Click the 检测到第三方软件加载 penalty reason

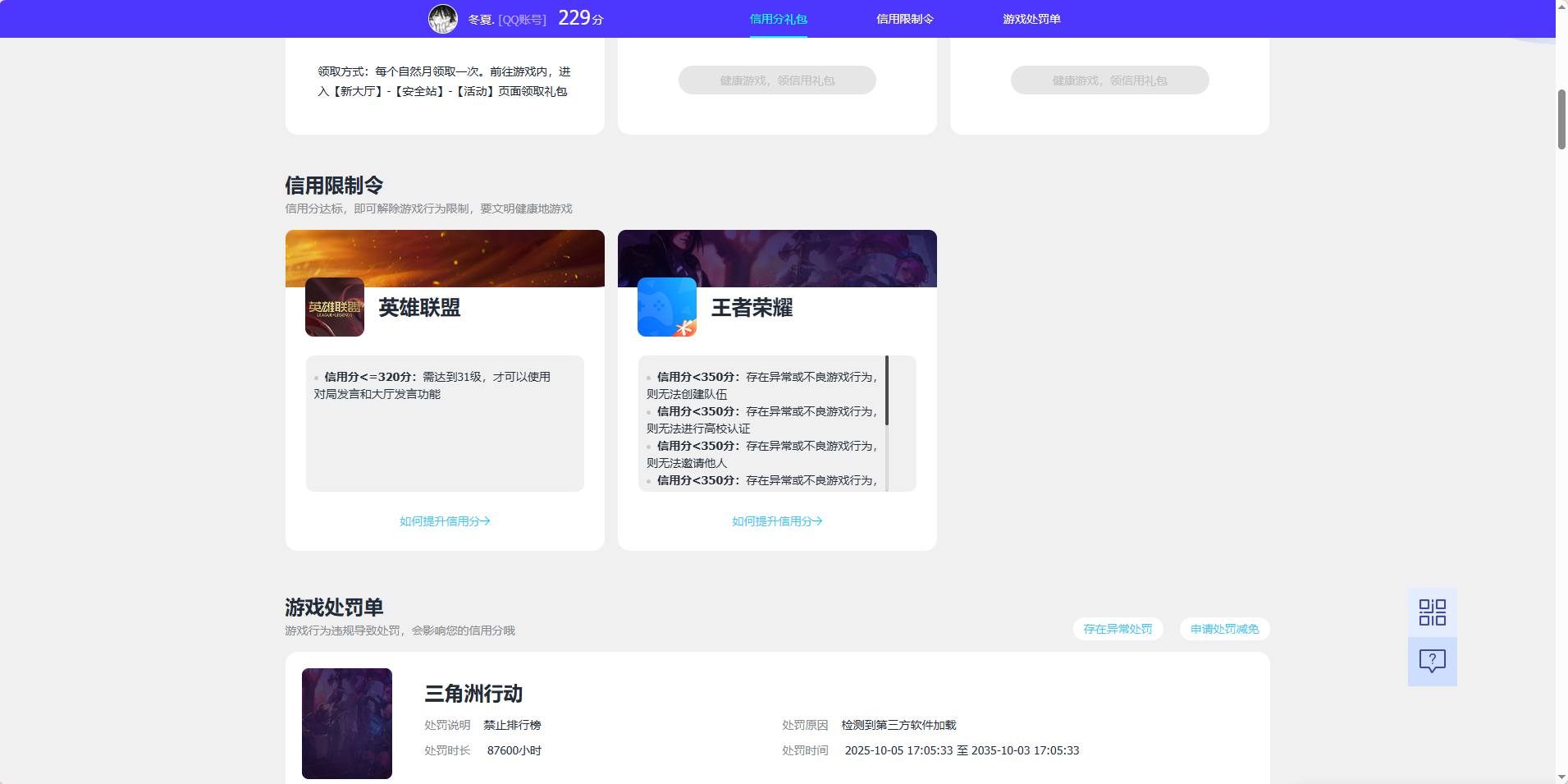tap(898, 725)
